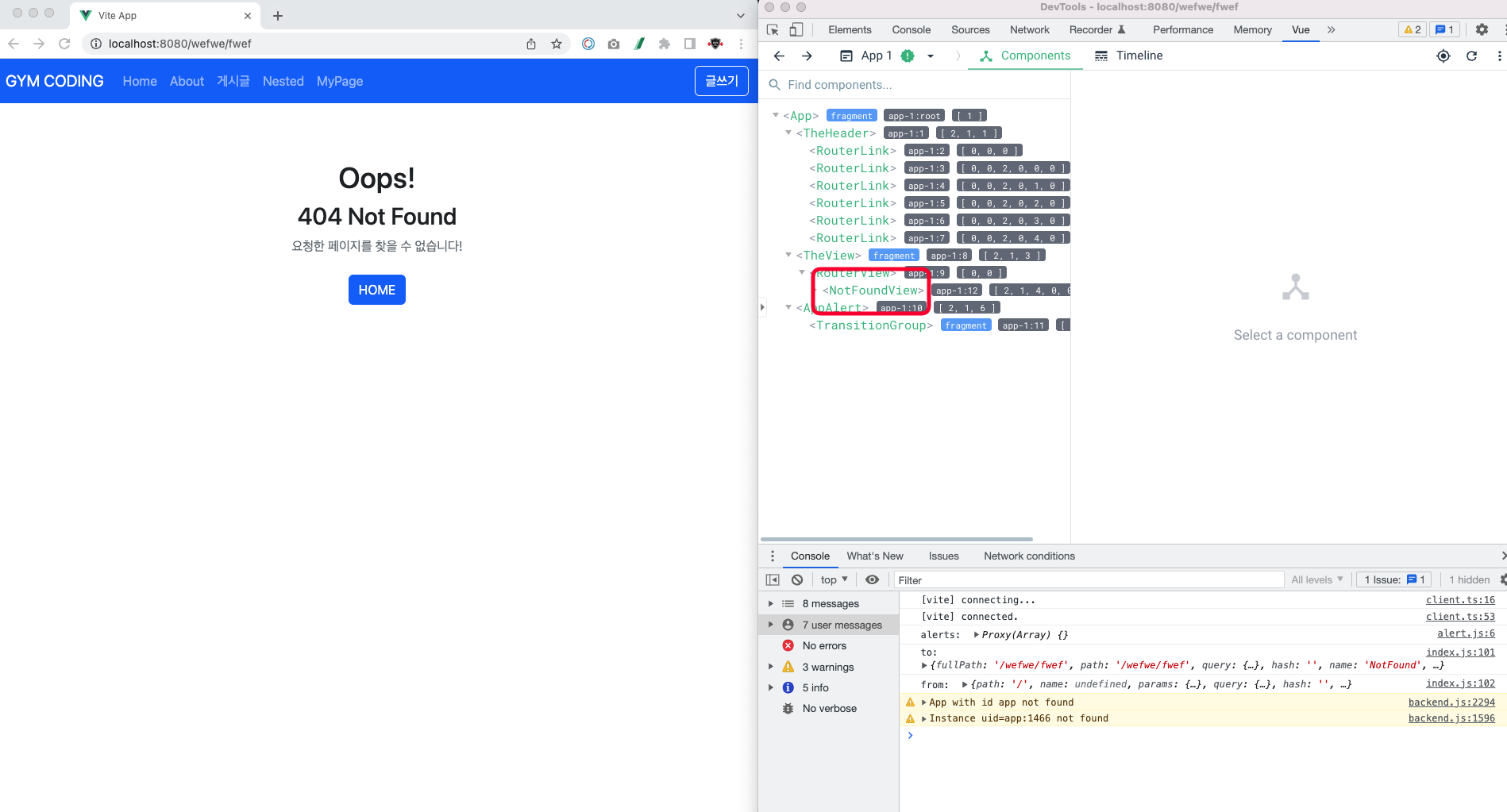Open DevTools settings gear
Image resolution: width=1507 pixels, height=812 pixels.
1482,29
